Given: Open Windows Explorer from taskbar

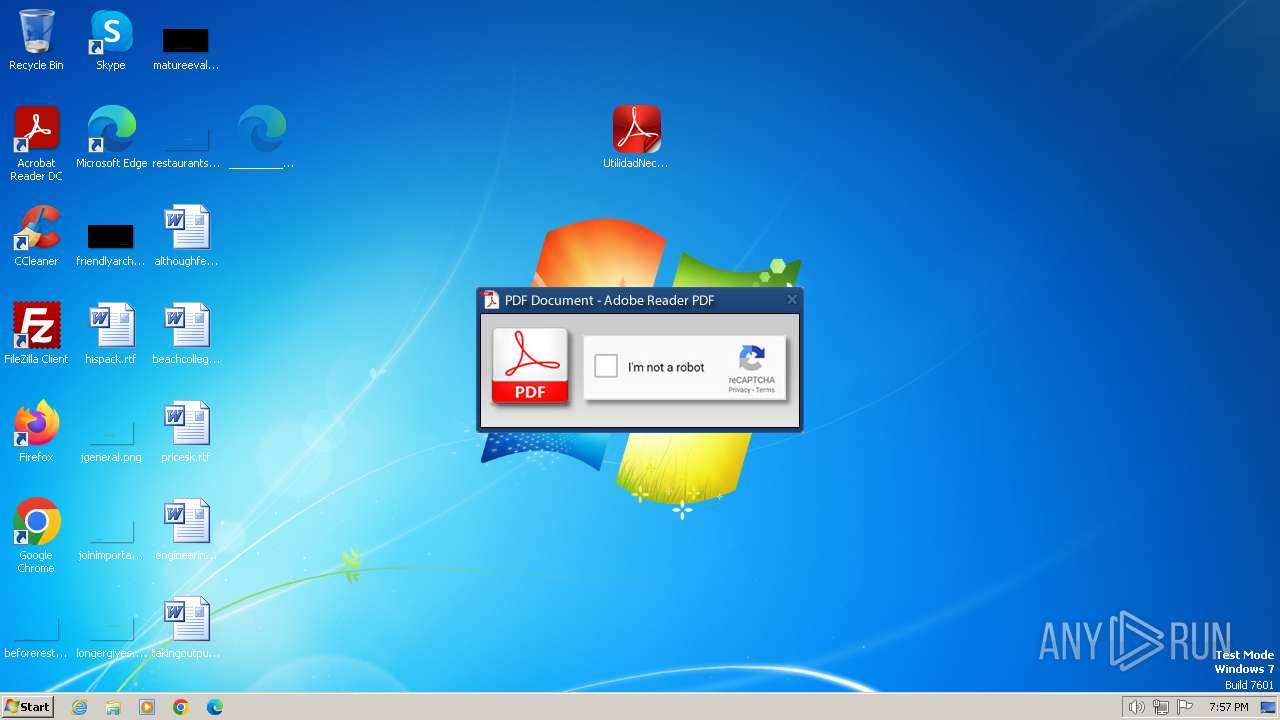Looking at the screenshot, I should 113,707.
